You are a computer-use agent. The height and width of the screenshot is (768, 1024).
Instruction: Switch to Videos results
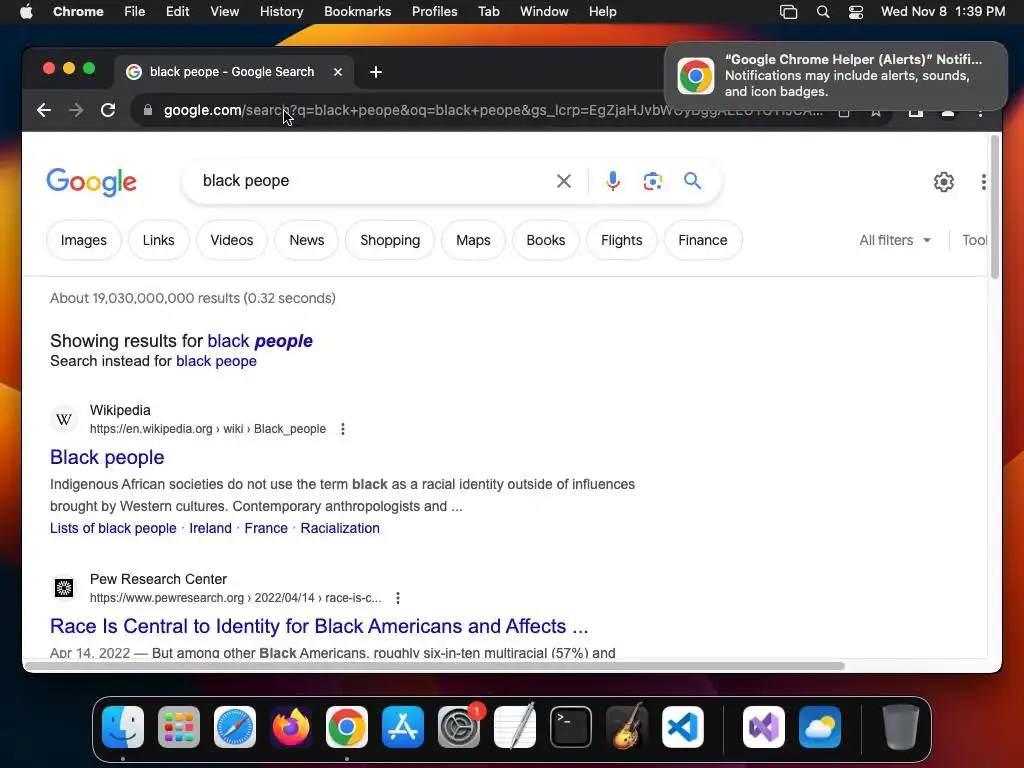coord(232,240)
